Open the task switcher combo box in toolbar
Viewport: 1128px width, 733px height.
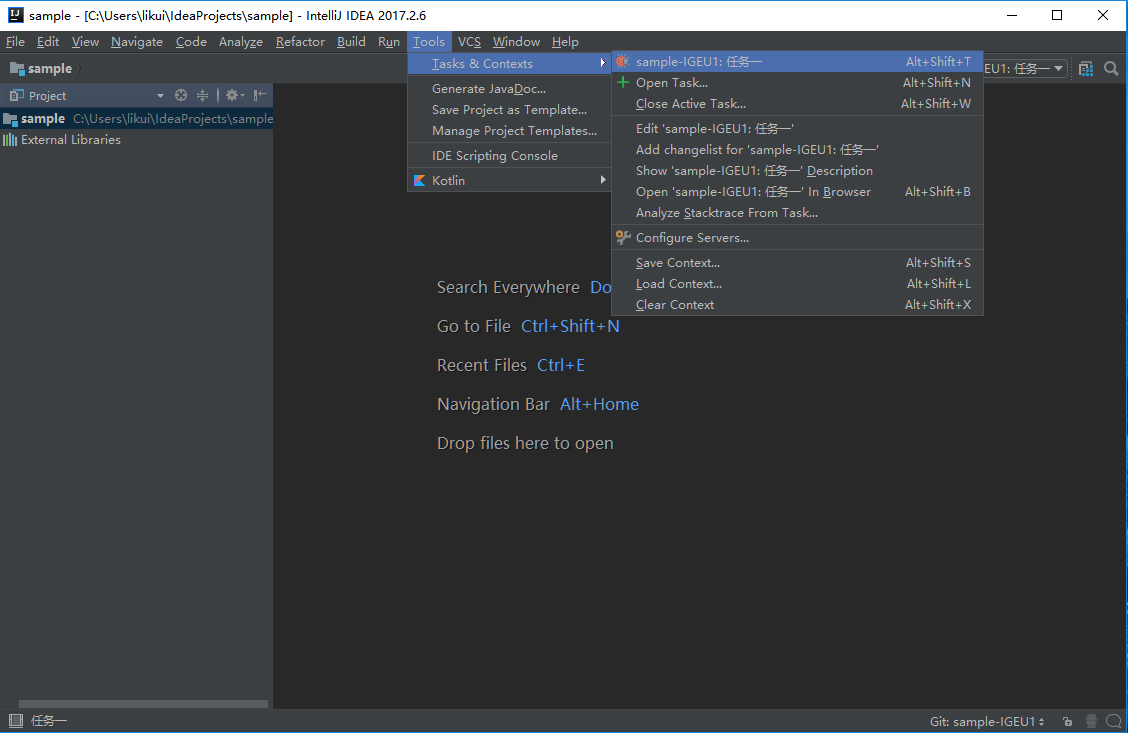(1025, 68)
